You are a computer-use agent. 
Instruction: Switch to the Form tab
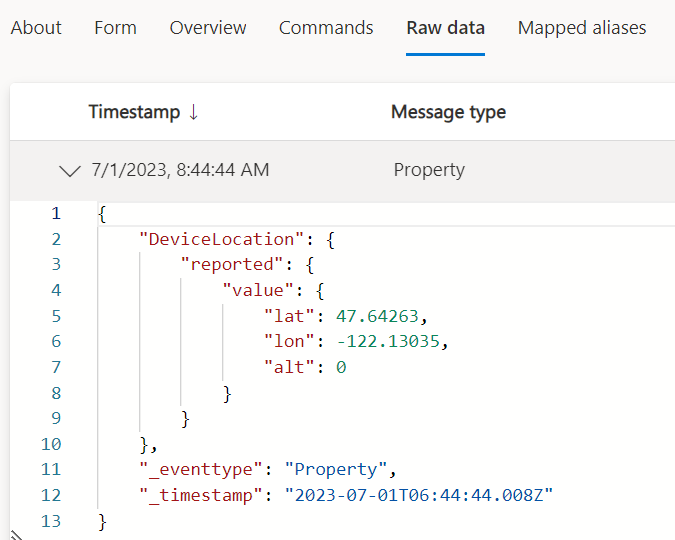click(115, 28)
